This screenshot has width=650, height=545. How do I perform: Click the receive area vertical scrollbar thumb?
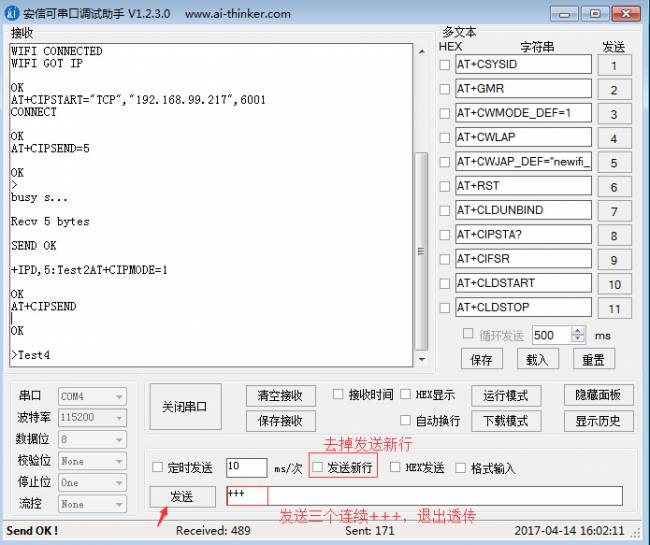(422, 251)
